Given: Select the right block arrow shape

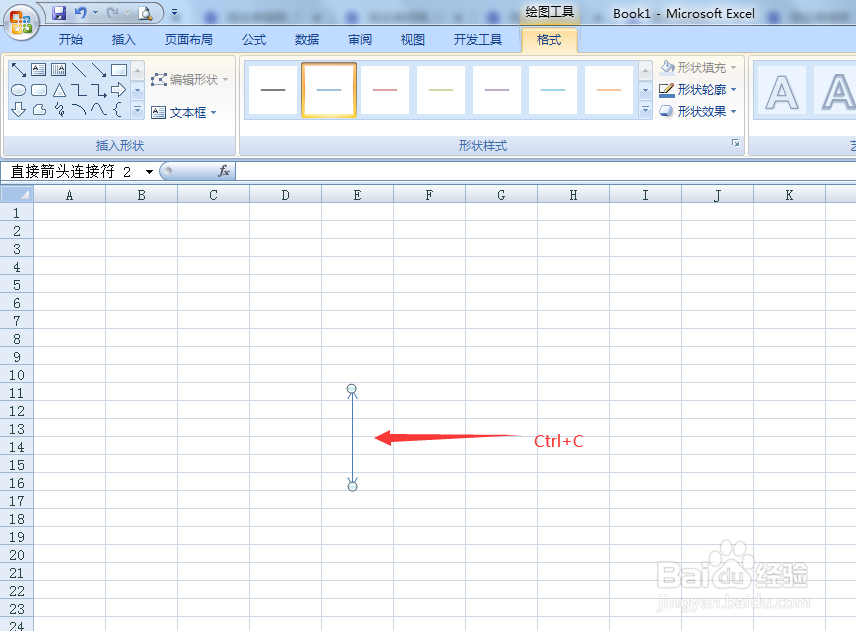Looking at the screenshot, I should click(x=118, y=90).
